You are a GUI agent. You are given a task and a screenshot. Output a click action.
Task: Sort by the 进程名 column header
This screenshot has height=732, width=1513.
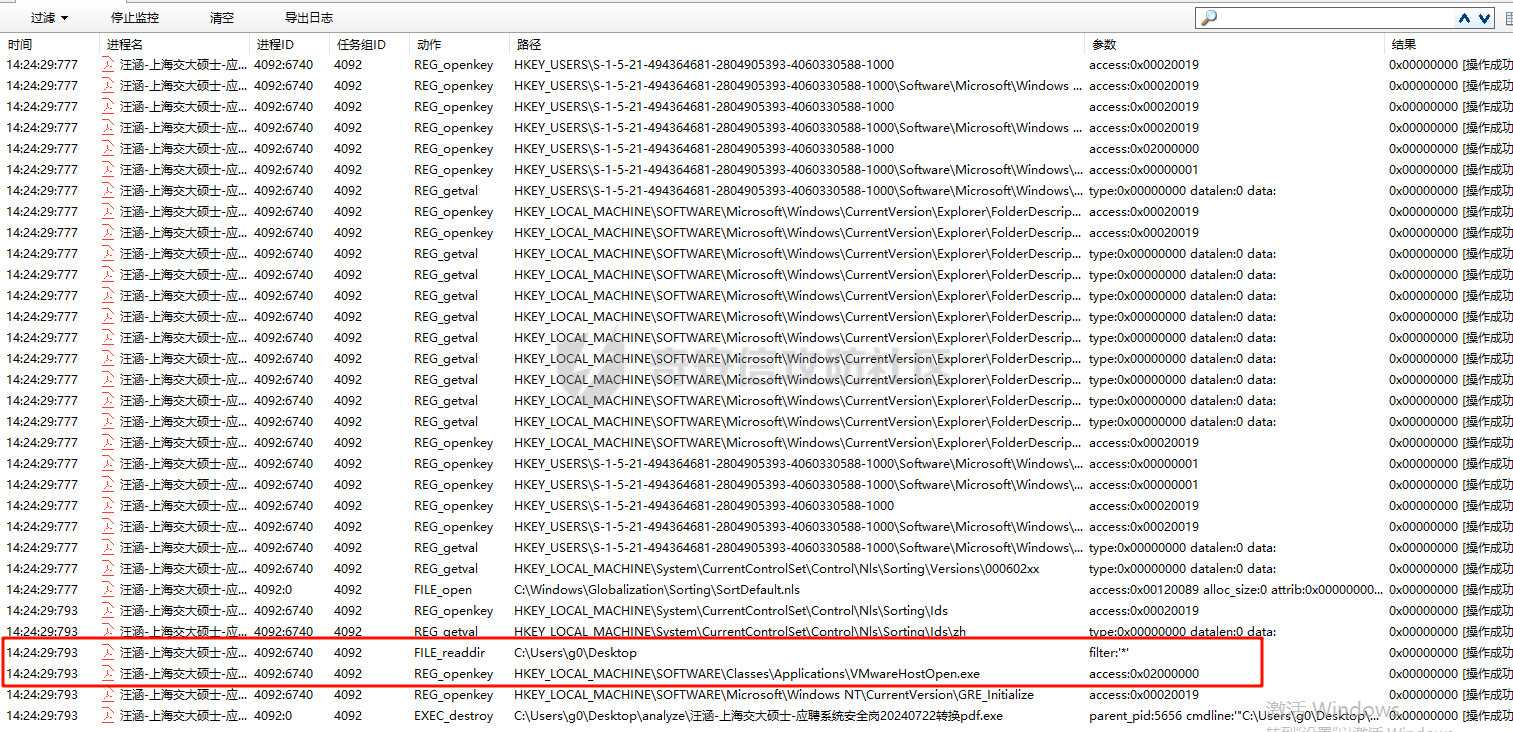[x=125, y=45]
